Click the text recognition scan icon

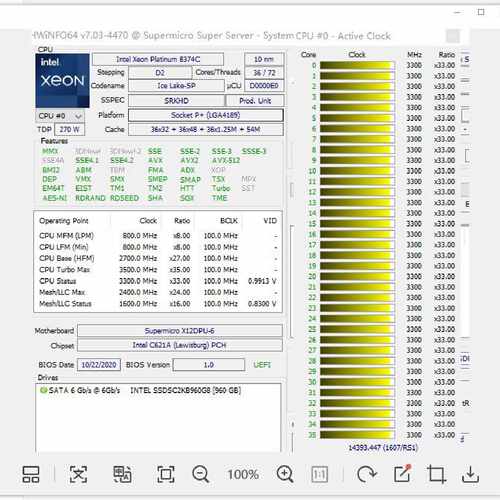pos(78,474)
